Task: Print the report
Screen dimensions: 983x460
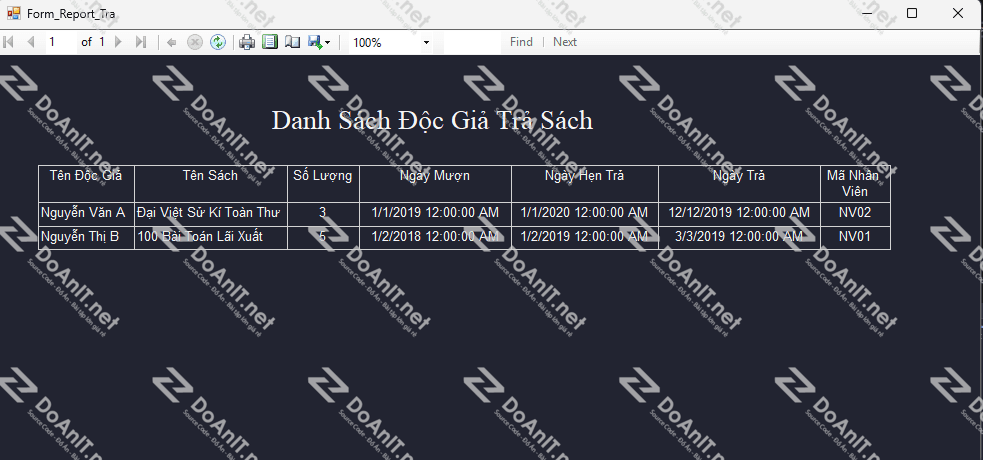Action: pyautogui.click(x=247, y=42)
